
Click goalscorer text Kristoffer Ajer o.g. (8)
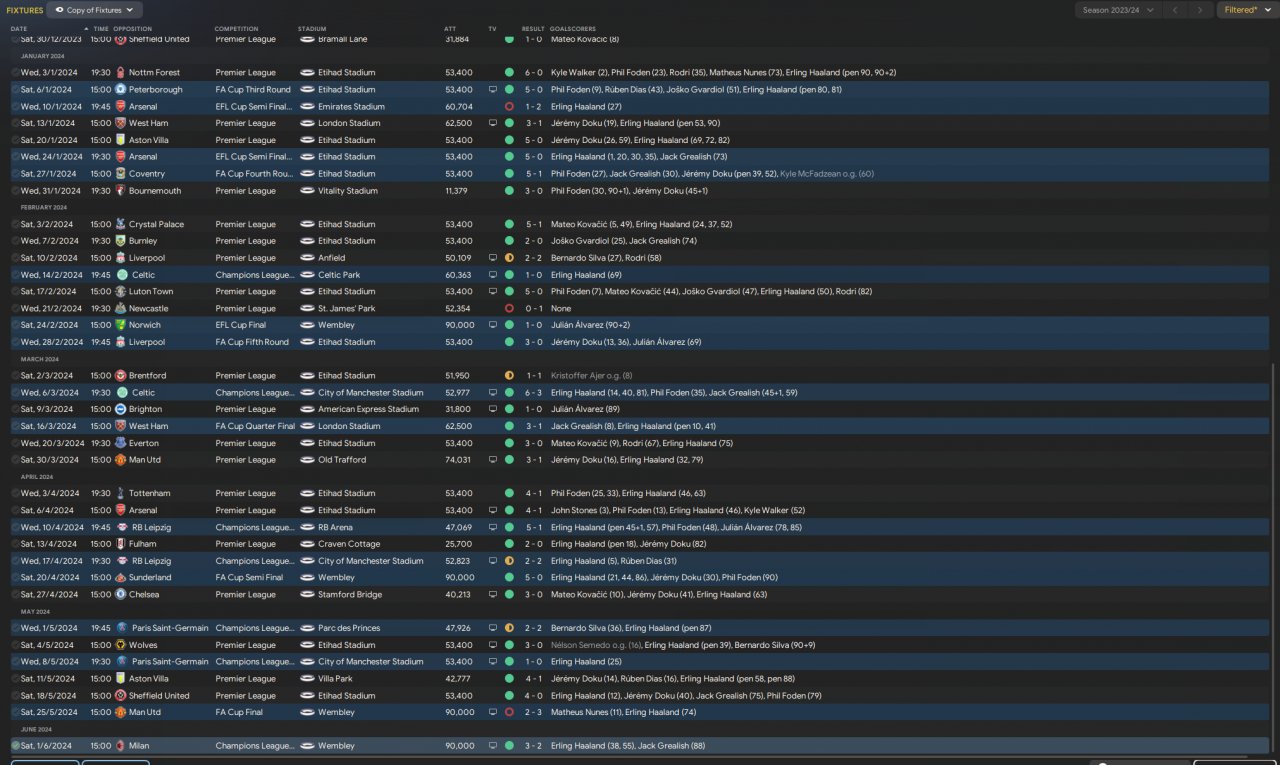[592, 376]
